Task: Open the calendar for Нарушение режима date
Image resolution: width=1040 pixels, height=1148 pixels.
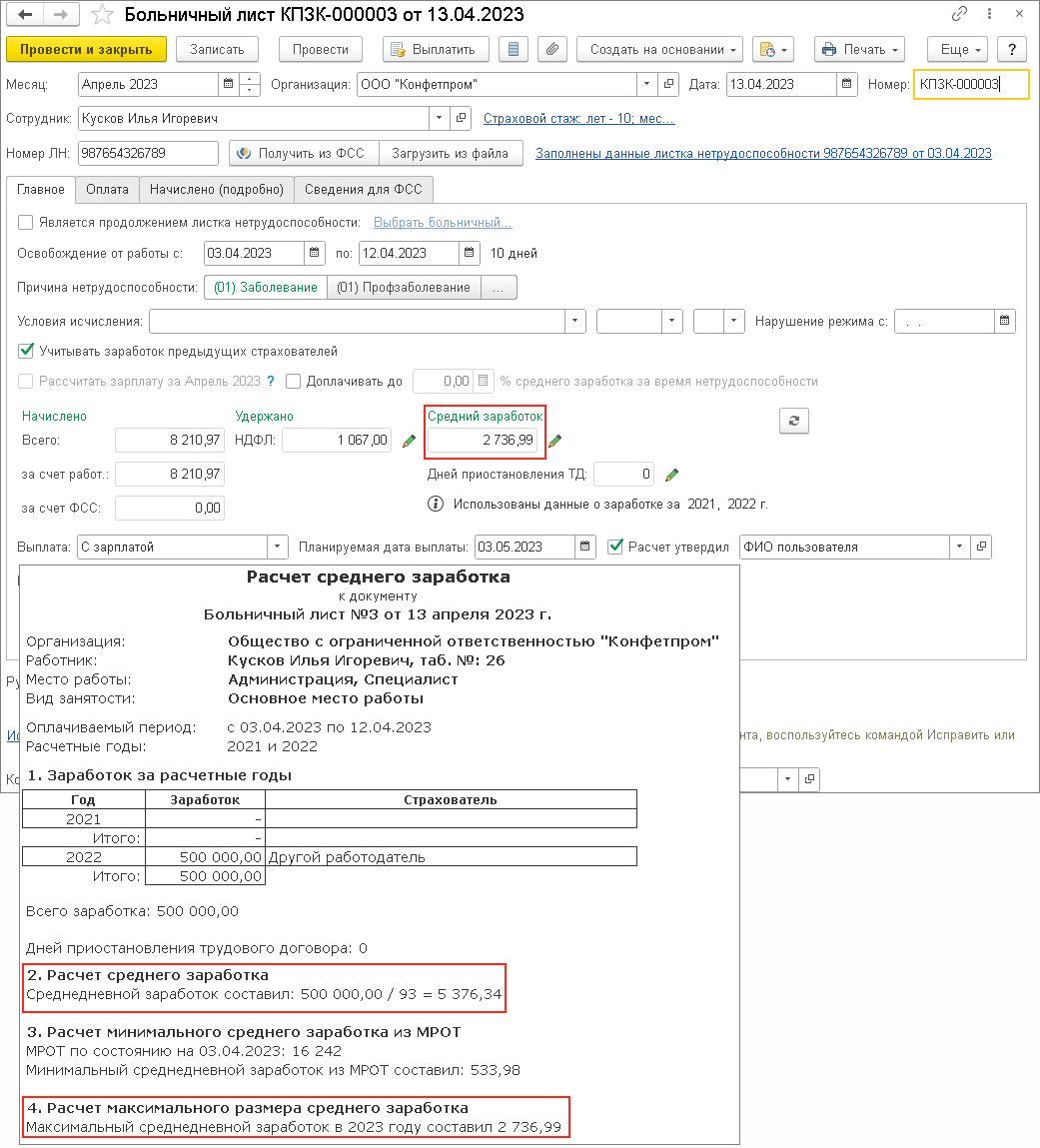Action: 1004,321
